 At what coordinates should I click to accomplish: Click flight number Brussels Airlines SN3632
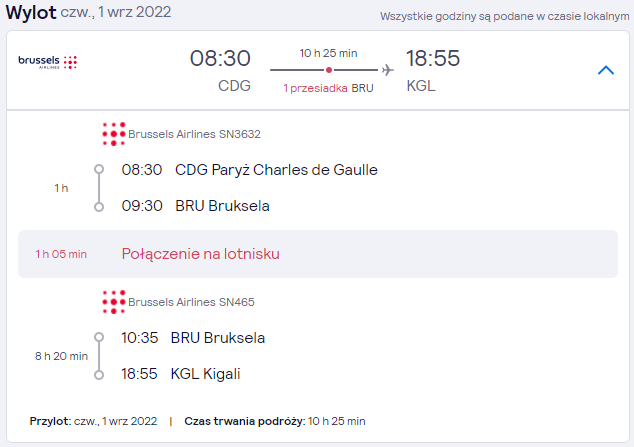point(194,134)
